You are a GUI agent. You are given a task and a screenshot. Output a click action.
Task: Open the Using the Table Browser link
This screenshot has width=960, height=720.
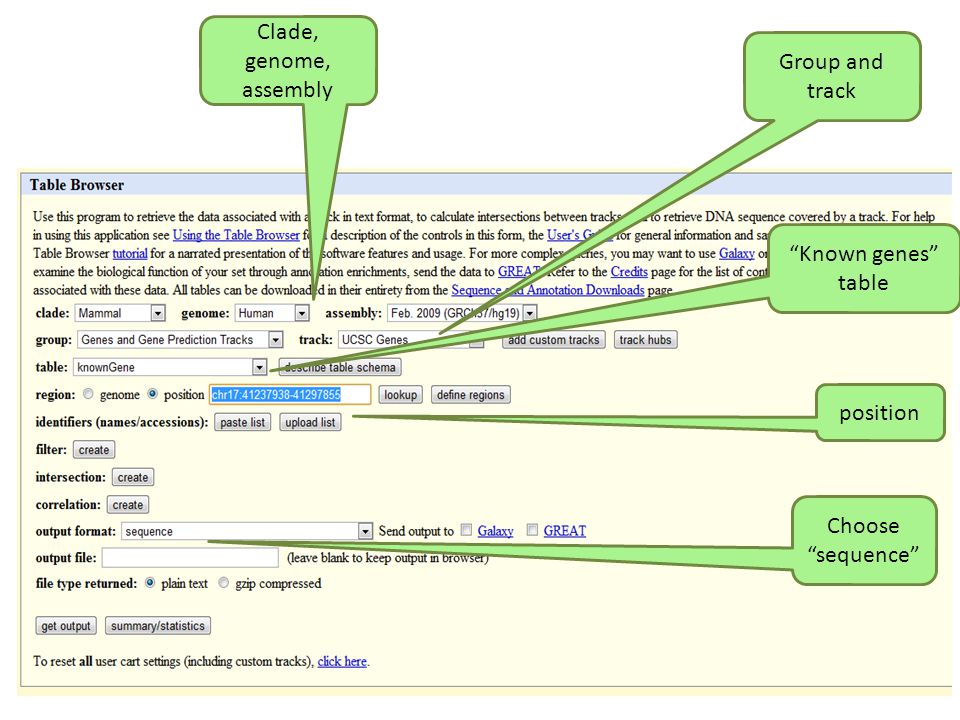point(236,235)
